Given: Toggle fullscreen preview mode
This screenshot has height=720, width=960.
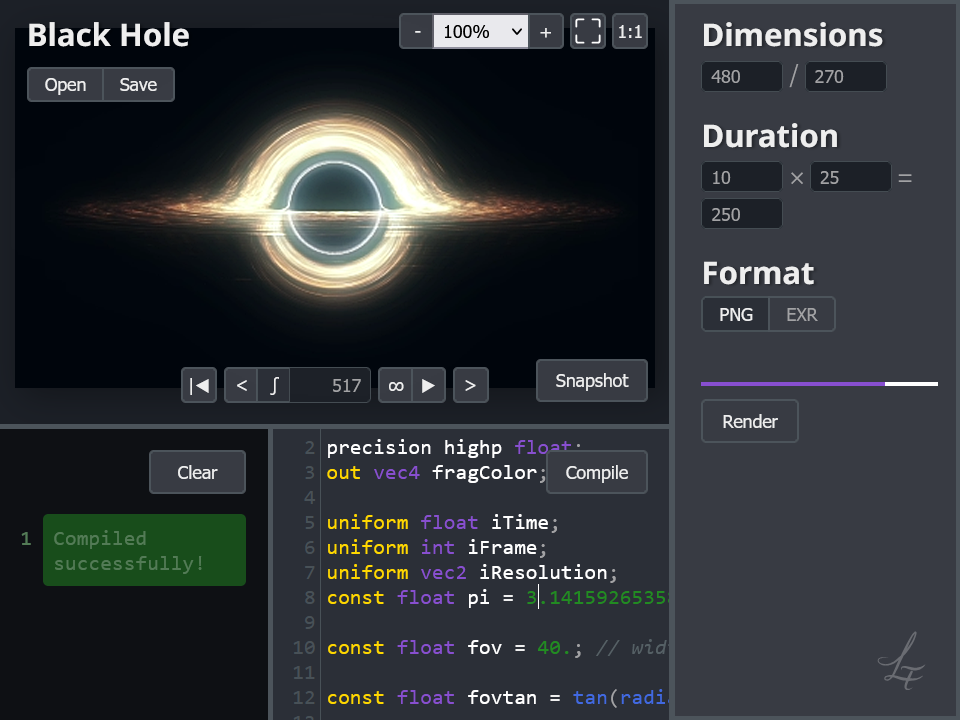Looking at the screenshot, I should pyautogui.click(x=588, y=32).
